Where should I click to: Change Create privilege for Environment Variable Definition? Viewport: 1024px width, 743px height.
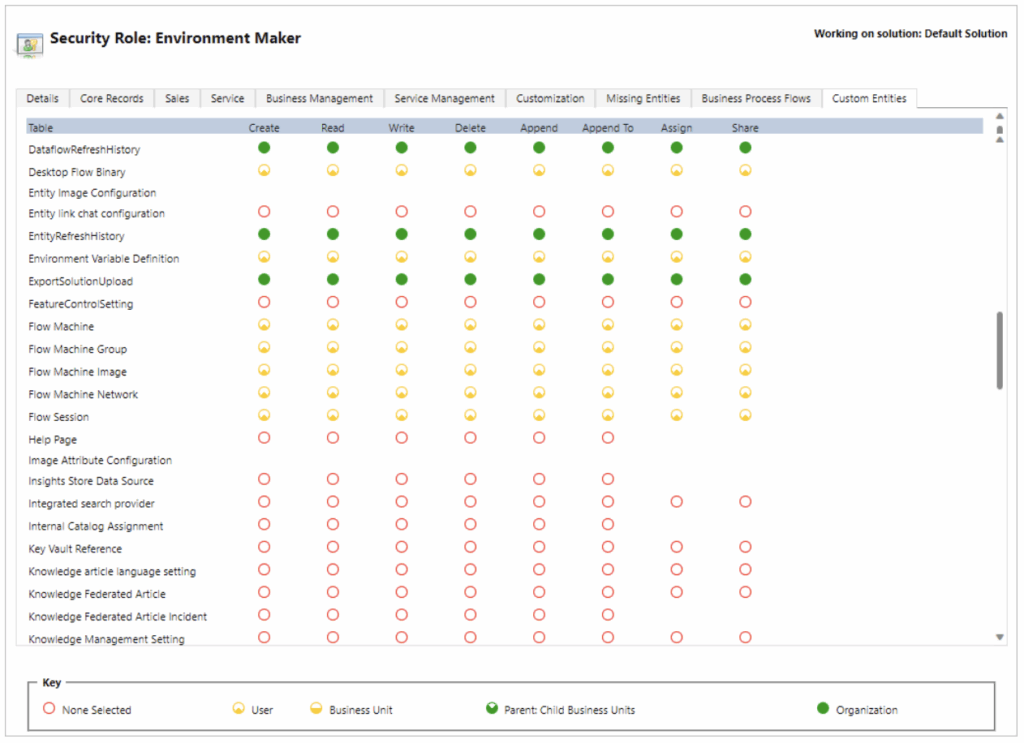click(x=264, y=257)
